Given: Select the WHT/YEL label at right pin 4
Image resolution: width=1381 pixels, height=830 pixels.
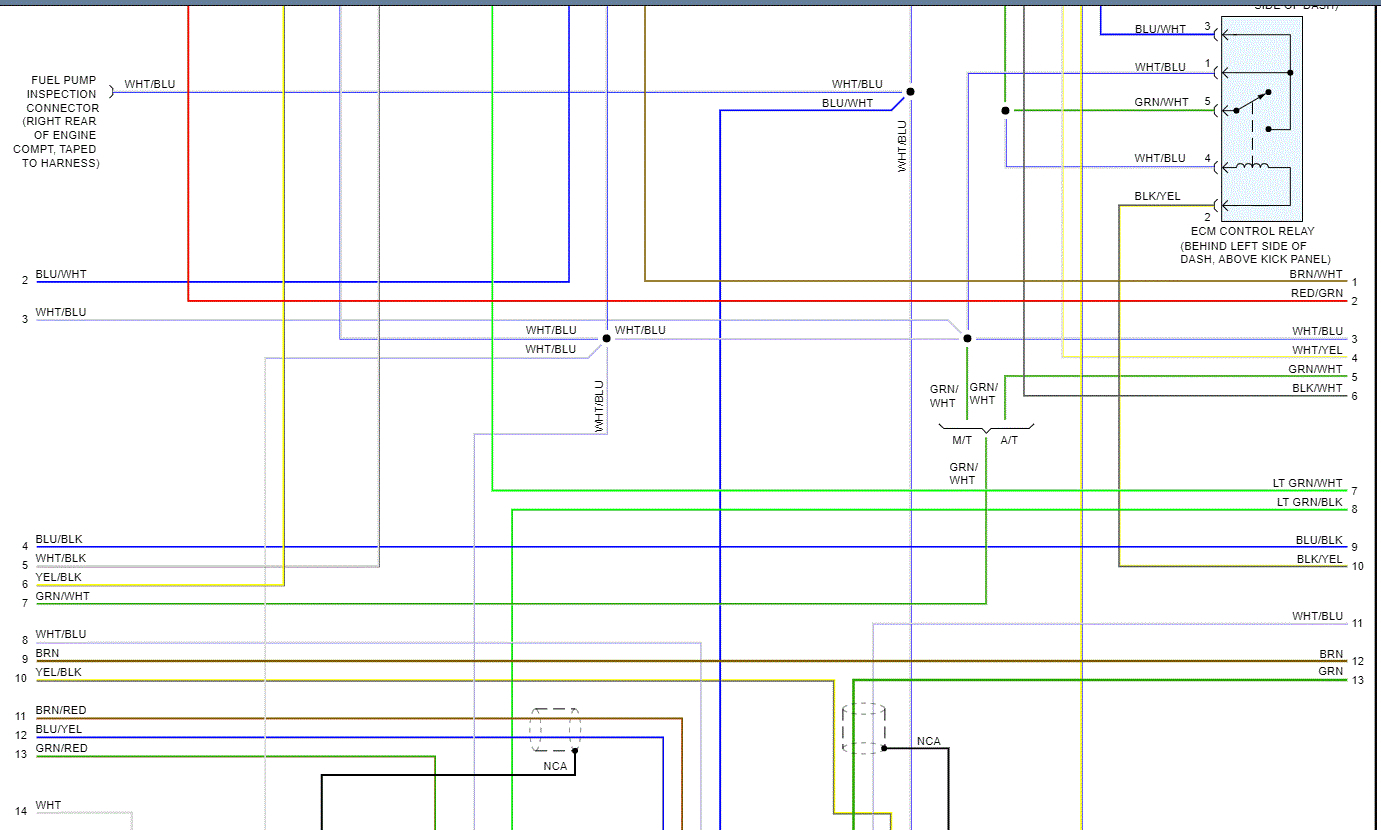Looking at the screenshot, I should point(1318,350).
